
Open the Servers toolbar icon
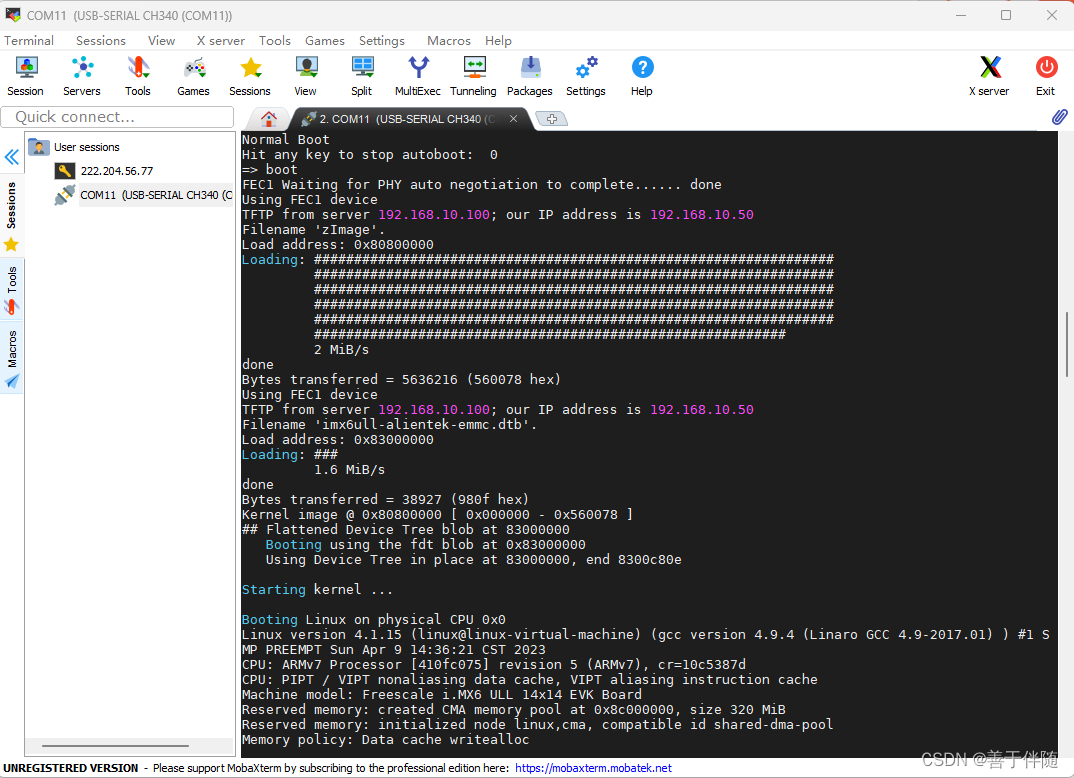pyautogui.click(x=82, y=76)
